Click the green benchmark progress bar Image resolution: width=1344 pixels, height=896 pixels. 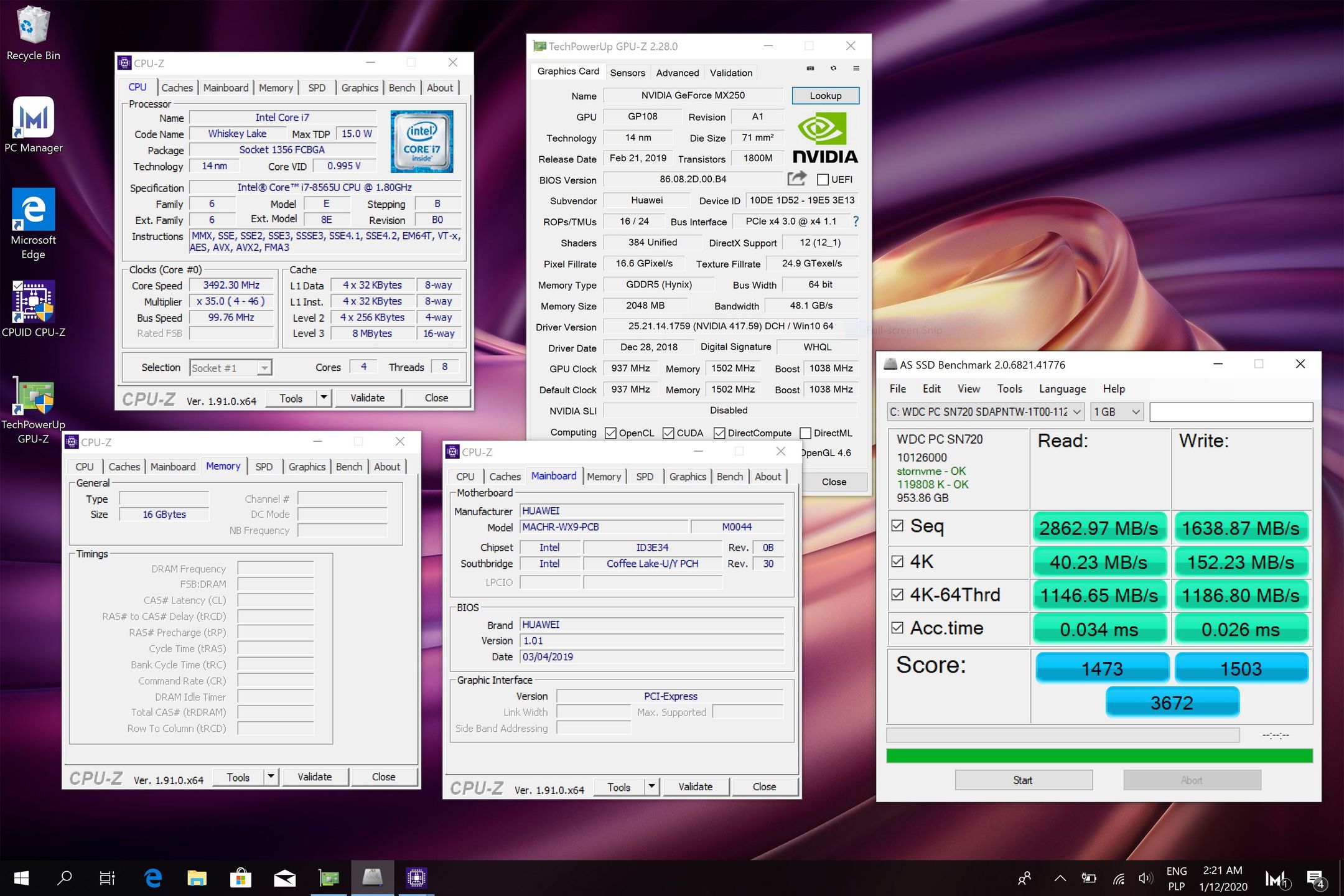point(1099,756)
